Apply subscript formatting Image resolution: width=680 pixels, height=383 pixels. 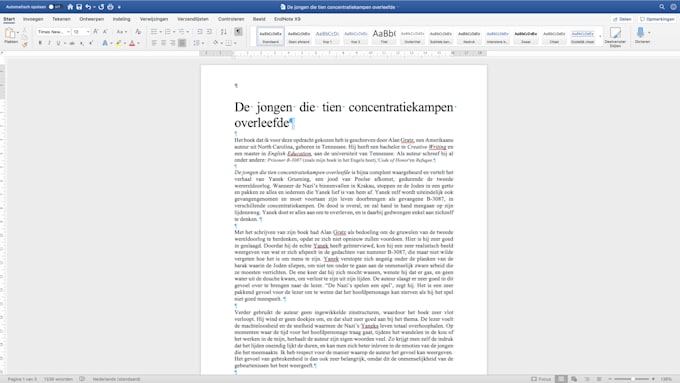(82, 43)
